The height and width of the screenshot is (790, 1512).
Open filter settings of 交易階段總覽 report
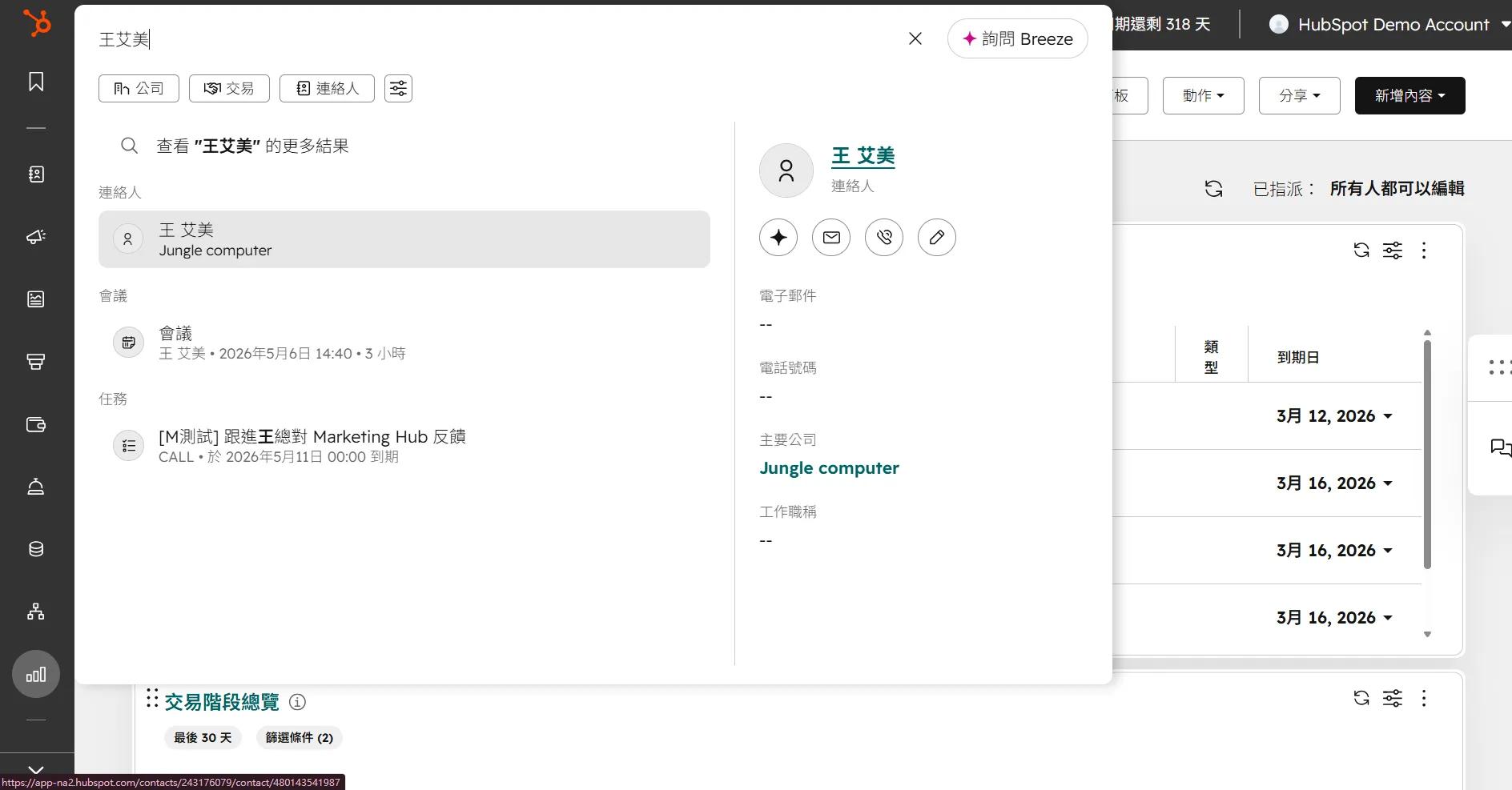[x=1393, y=698]
